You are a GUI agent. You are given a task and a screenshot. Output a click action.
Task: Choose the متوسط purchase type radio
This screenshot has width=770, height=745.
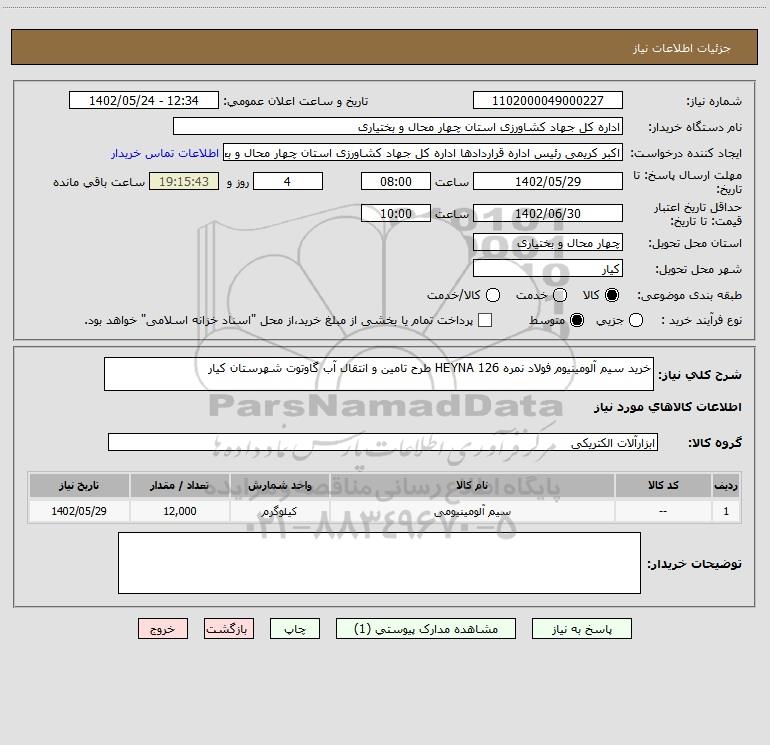pyautogui.click(x=577, y=321)
